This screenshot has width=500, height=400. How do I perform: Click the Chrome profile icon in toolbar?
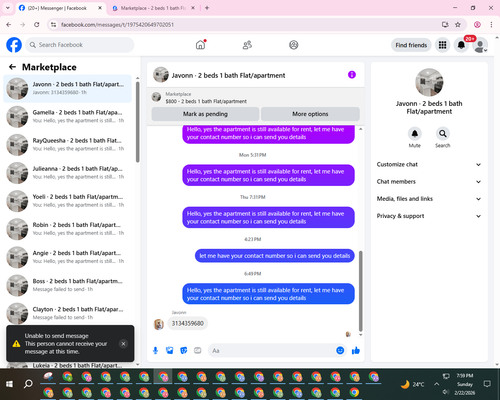point(477,24)
